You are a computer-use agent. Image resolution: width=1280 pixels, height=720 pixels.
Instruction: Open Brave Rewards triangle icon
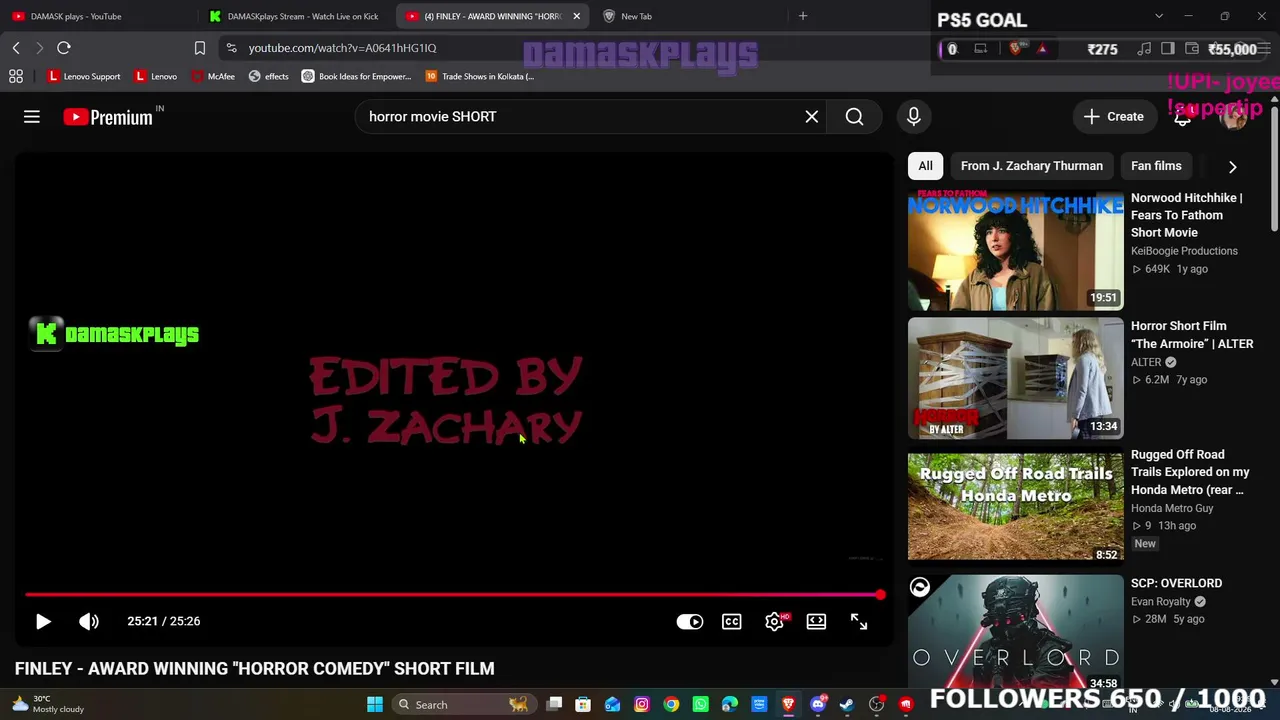point(1042,48)
